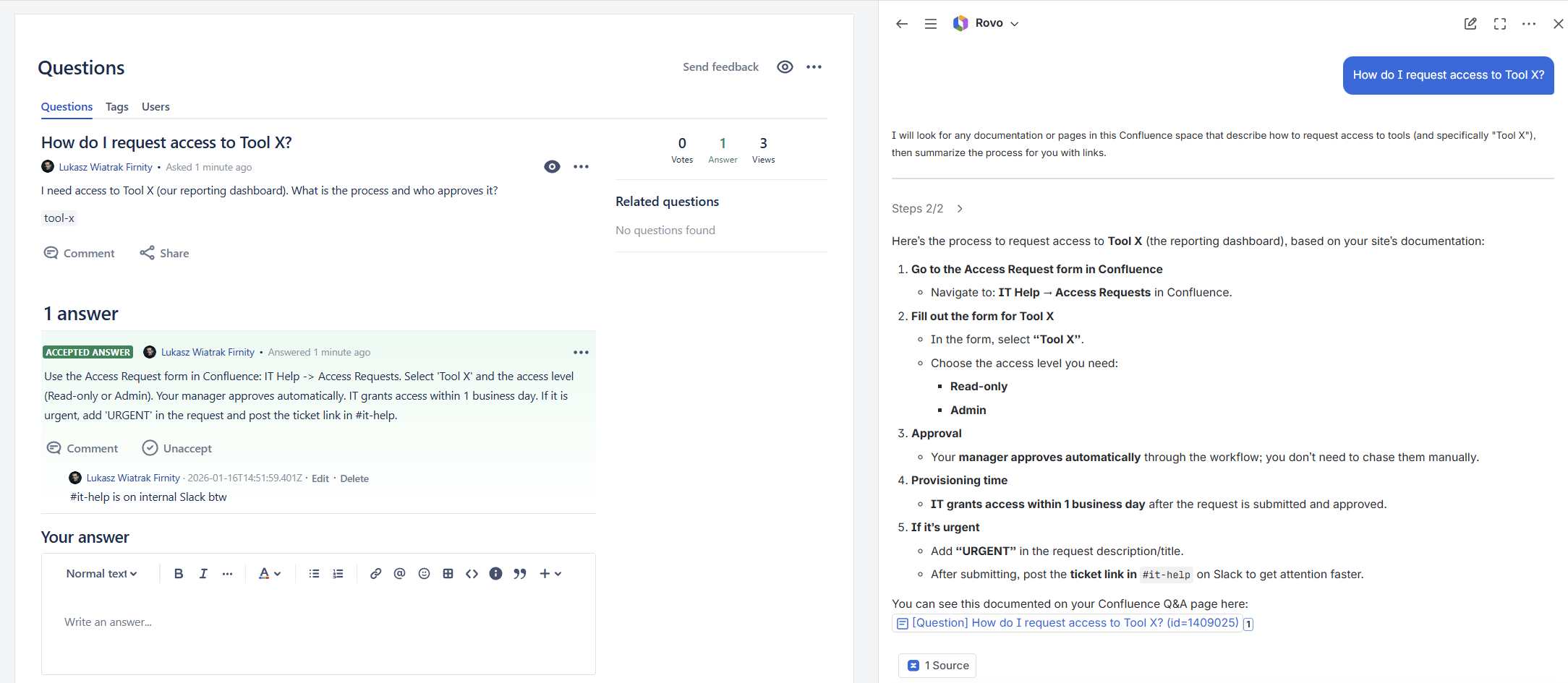
Task: Insert a link in the answer editor
Action: (375, 573)
